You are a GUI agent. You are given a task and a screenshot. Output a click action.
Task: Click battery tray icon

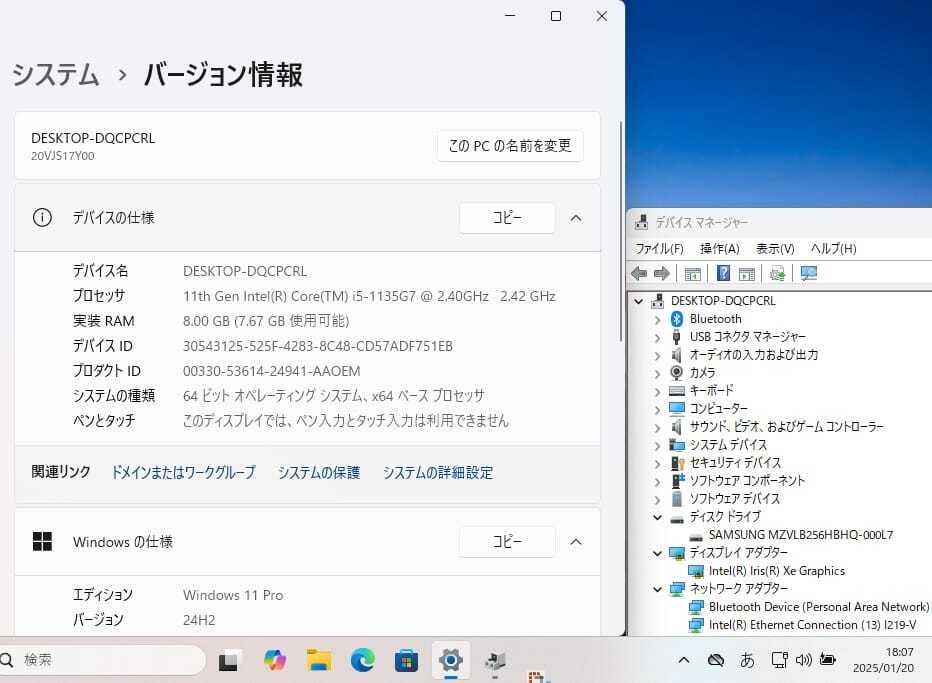(x=827, y=659)
